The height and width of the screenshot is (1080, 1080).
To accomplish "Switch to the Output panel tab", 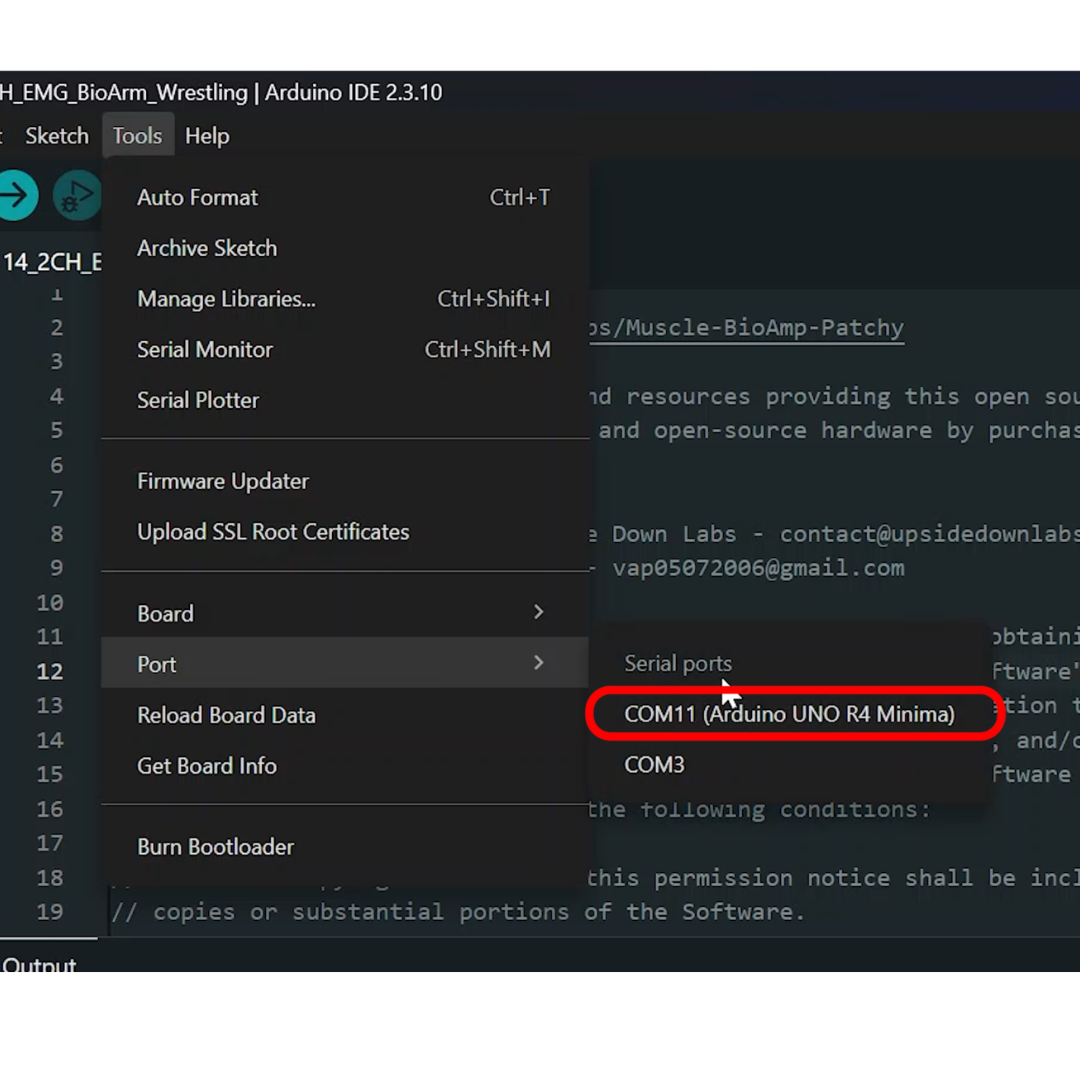I will click(39, 963).
